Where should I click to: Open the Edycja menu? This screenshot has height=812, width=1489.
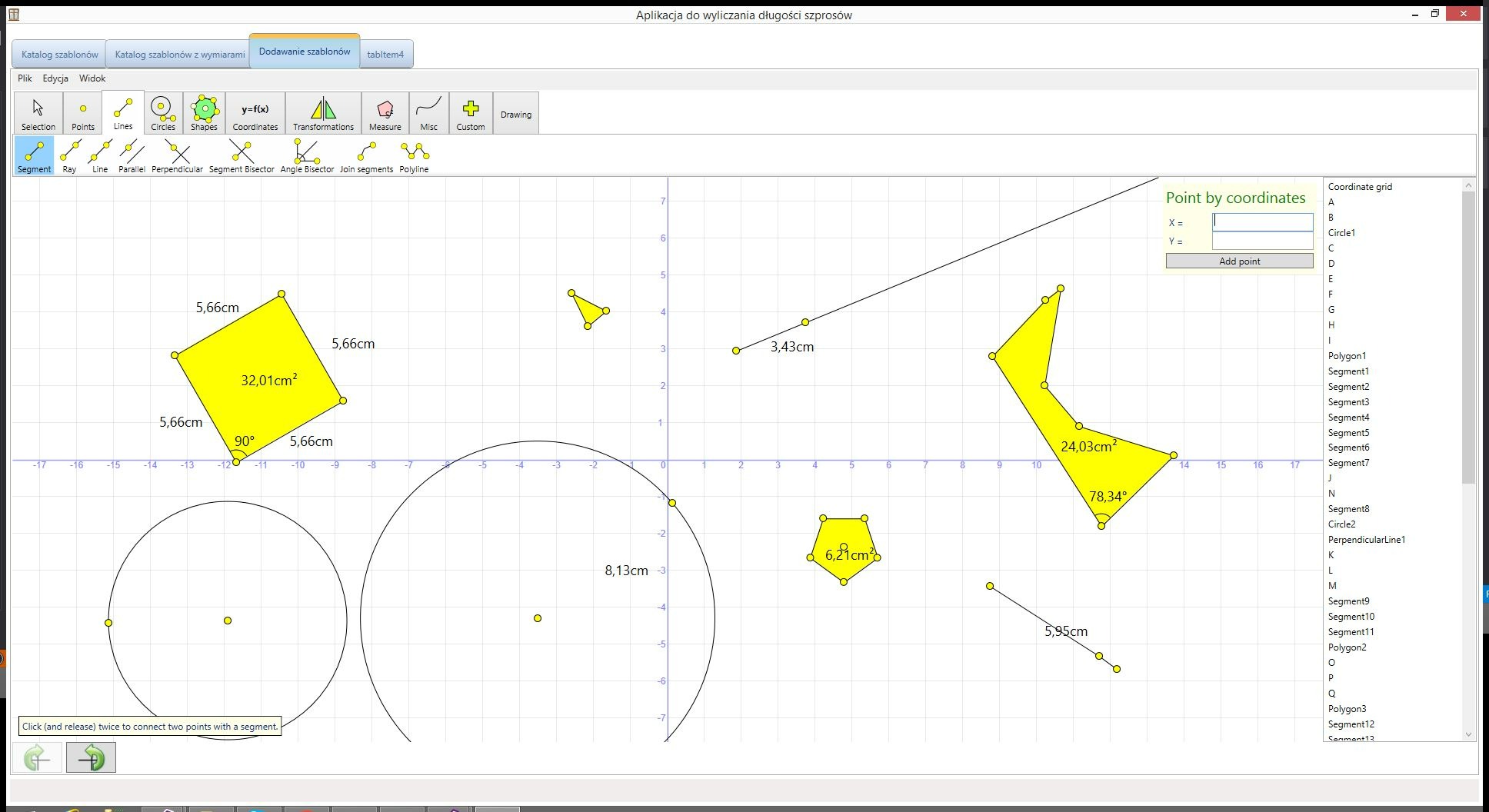pyautogui.click(x=55, y=78)
